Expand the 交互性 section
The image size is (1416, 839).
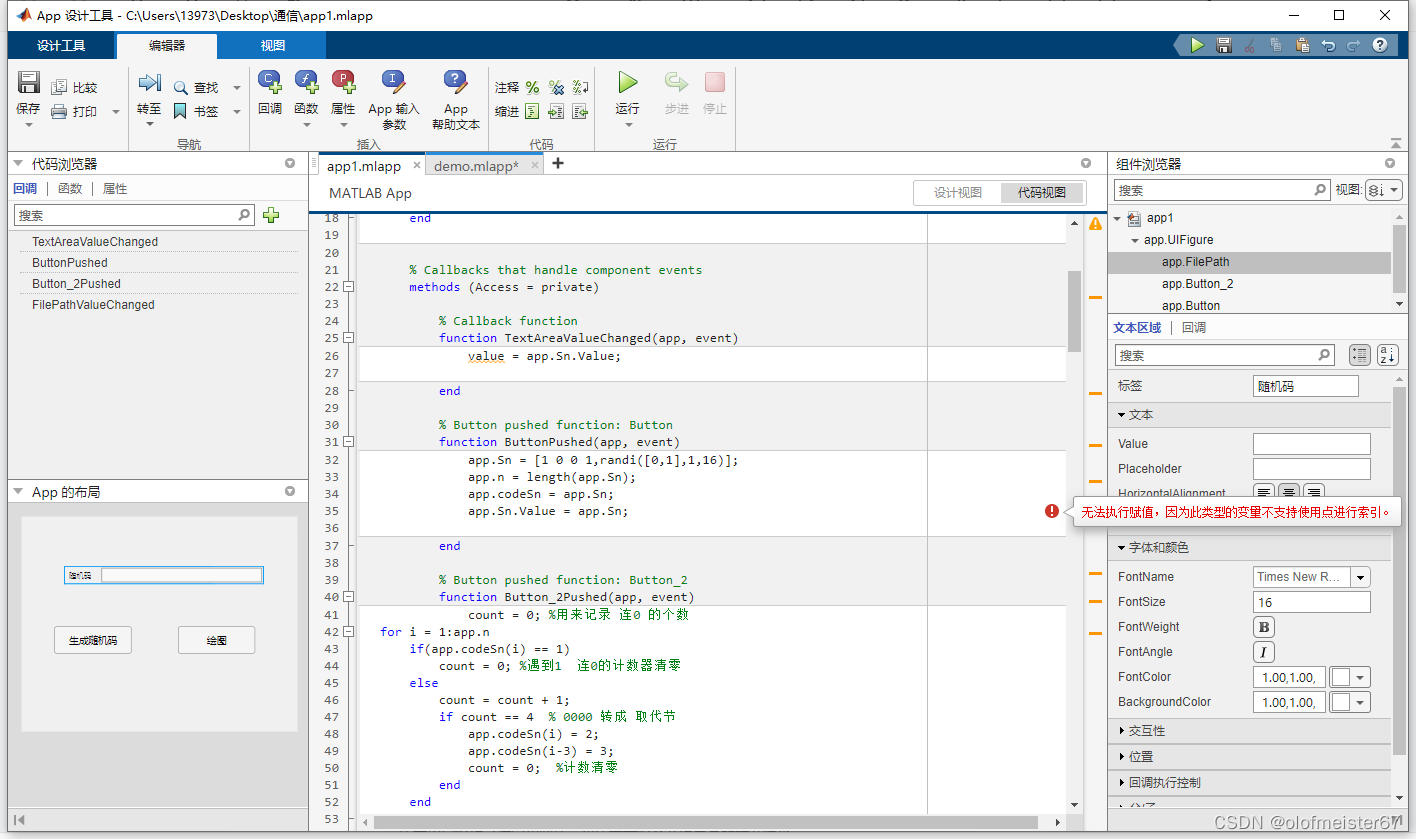coord(1147,731)
